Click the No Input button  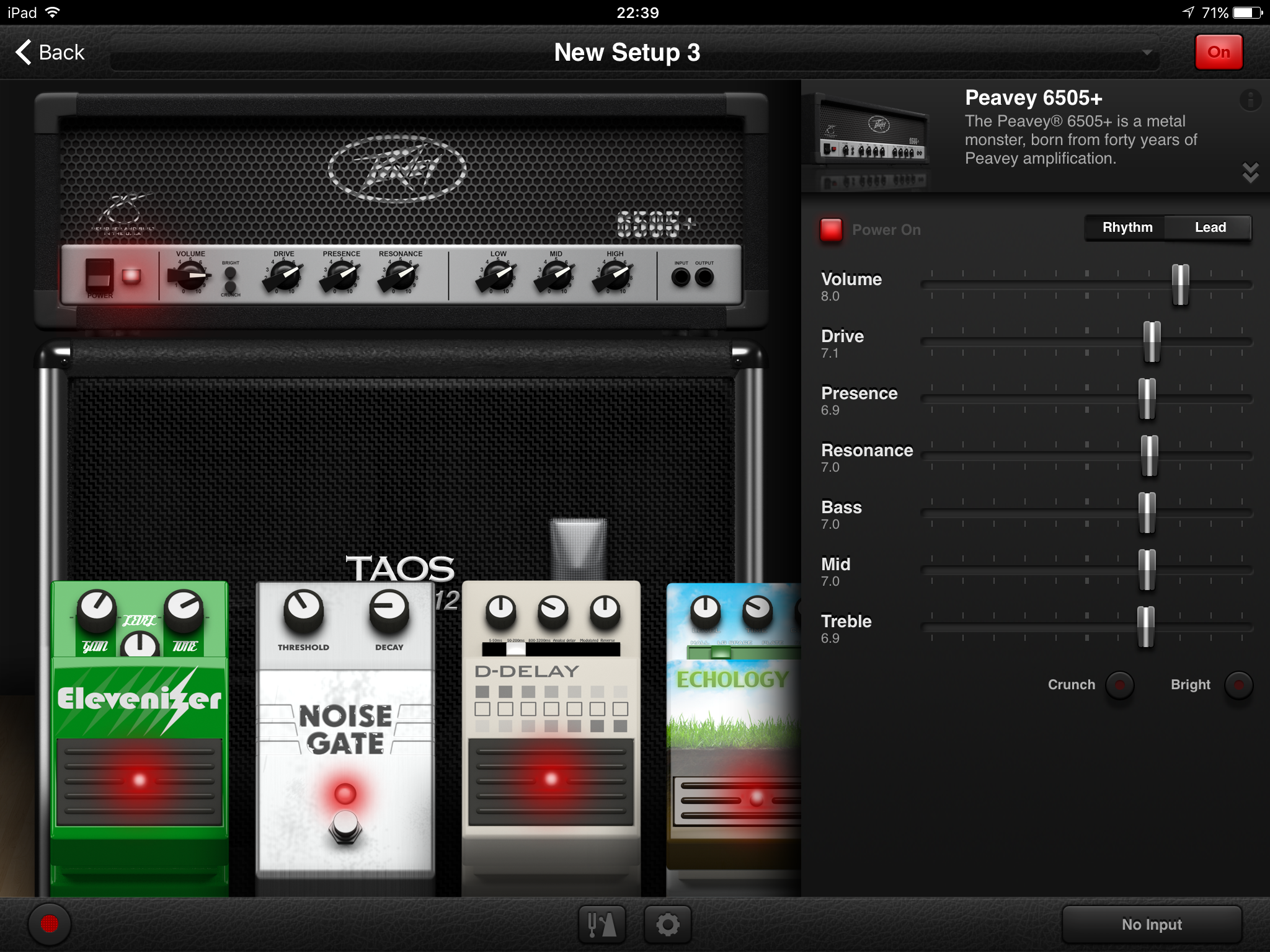coord(1152,924)
